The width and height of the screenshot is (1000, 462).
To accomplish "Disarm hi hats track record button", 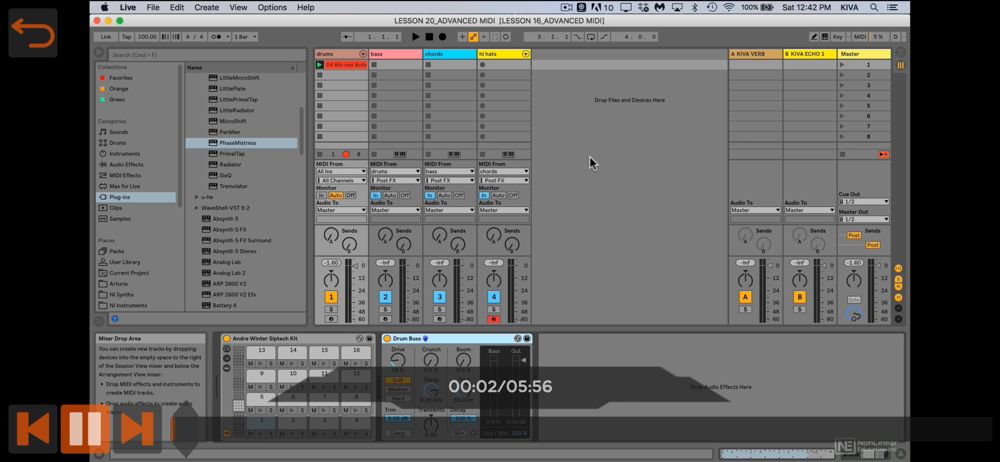I will pyautogui.click(x=494, y=319).
